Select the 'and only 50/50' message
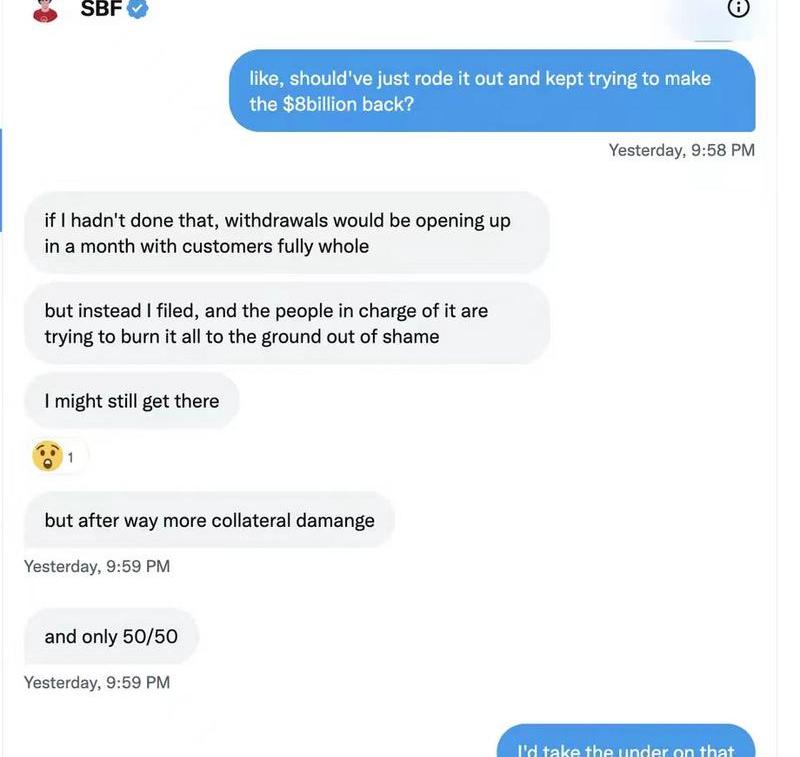 [111, 636]
